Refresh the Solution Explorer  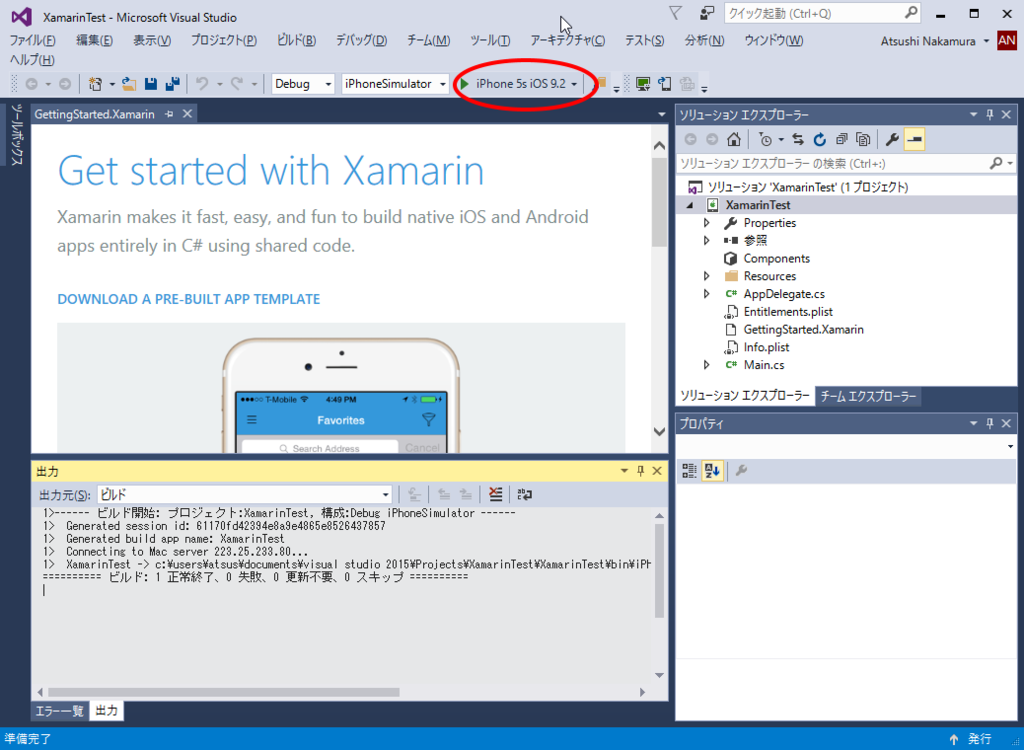pyautogui.click(x=820, y=139)
